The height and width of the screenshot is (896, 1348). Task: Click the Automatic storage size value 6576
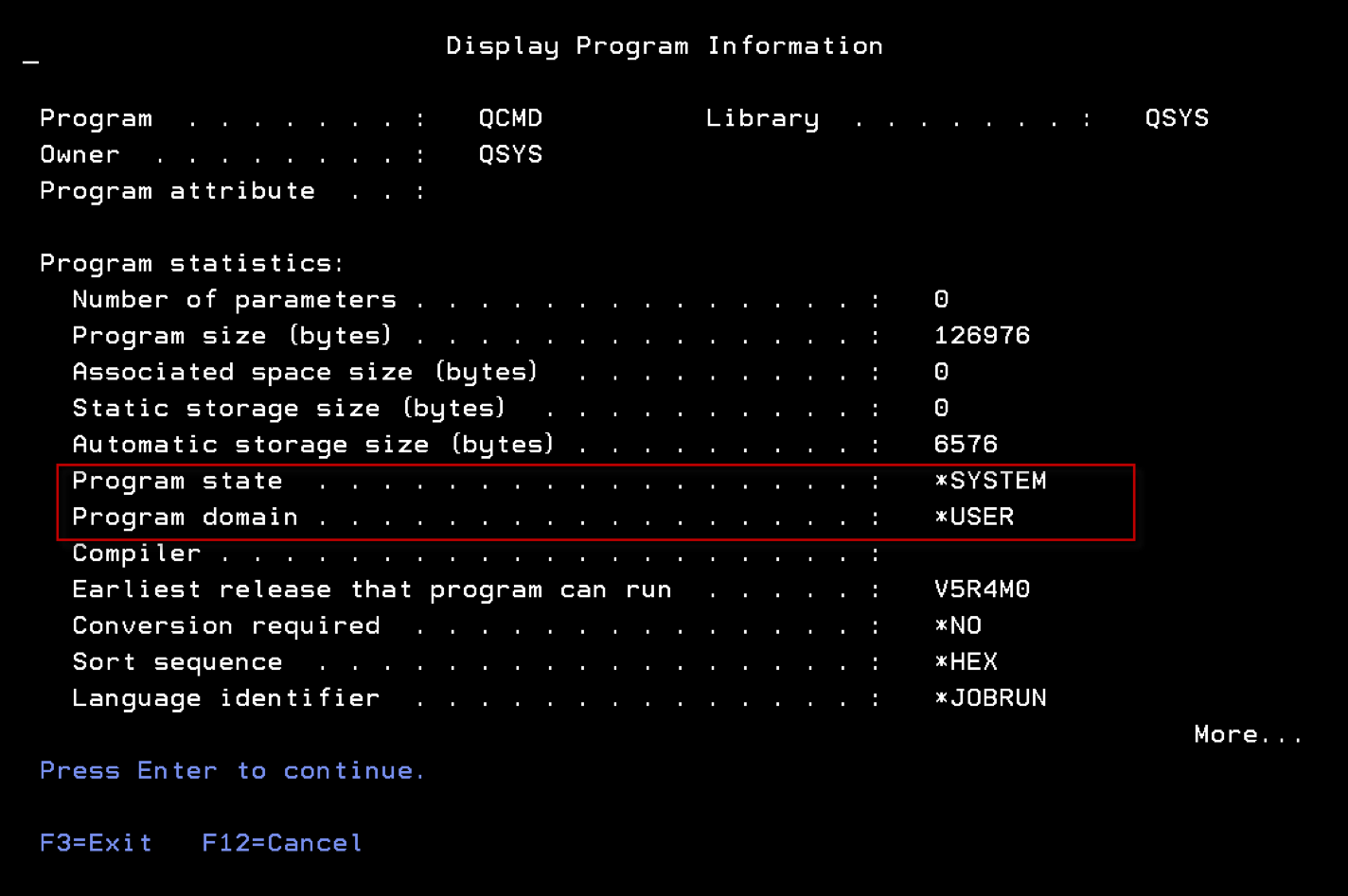coord(967,444)
